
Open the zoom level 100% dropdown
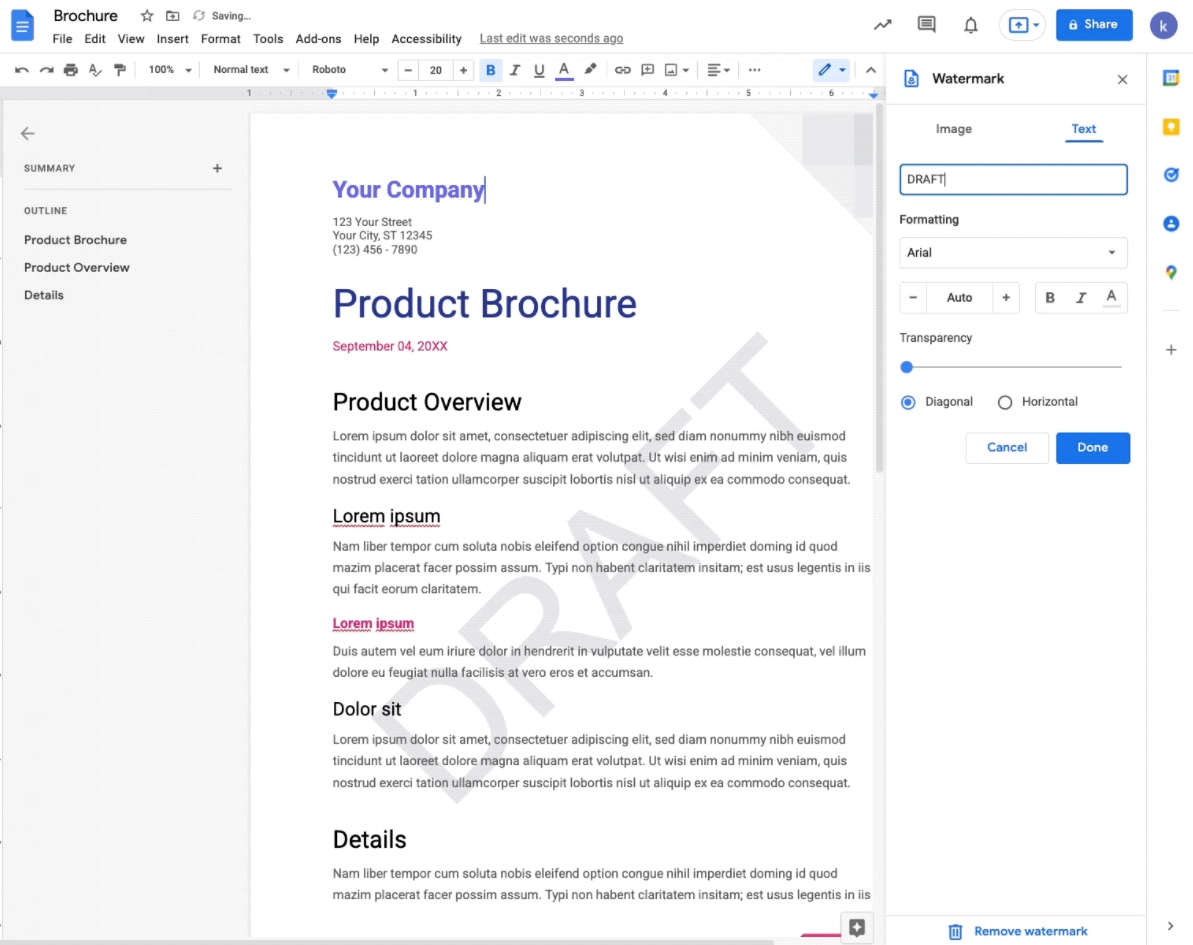169,70
